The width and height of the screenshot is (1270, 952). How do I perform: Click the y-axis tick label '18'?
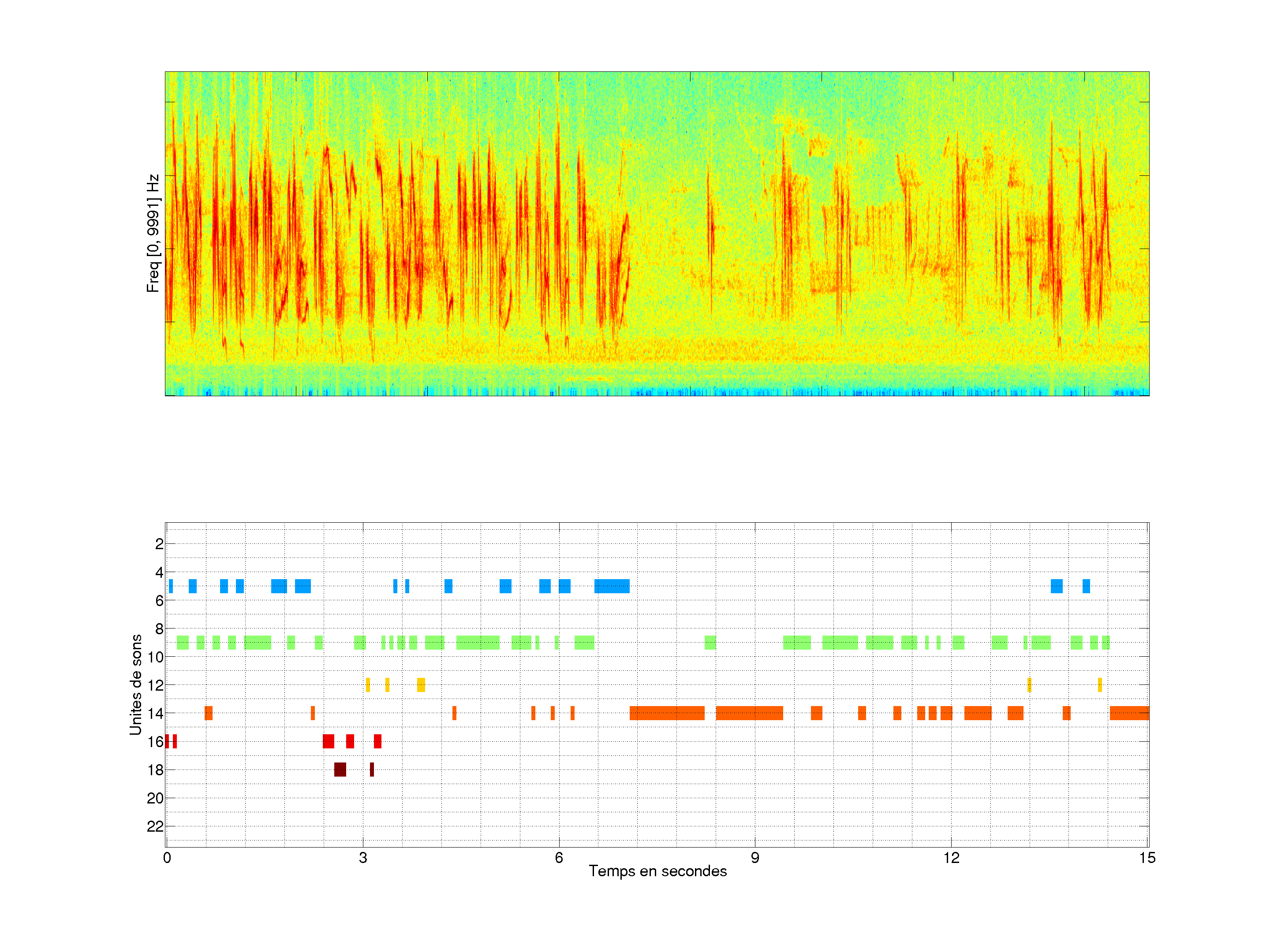(155, 770)
